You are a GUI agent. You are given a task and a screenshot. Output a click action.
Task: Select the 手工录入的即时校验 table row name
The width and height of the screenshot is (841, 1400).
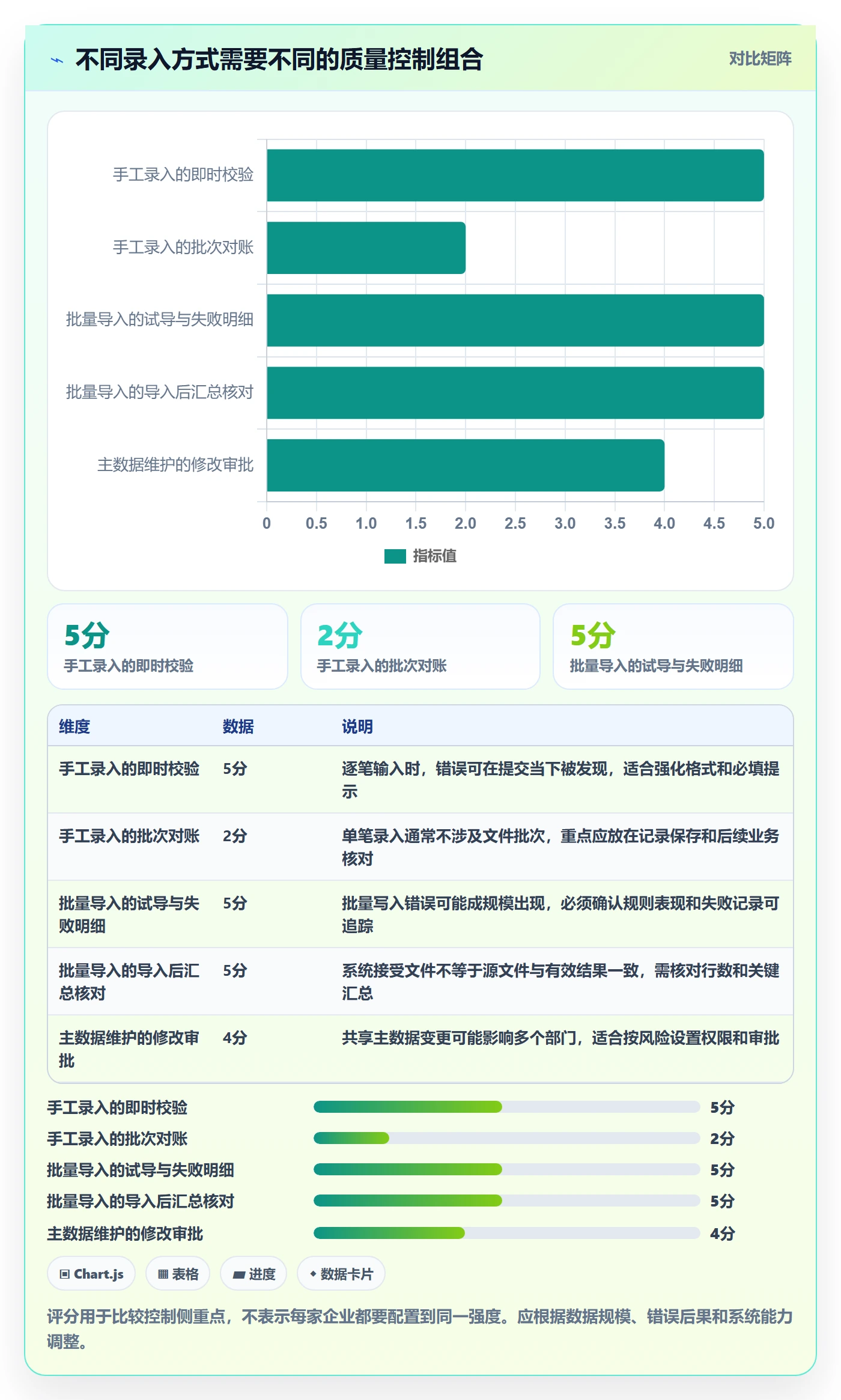[x=129, y=769]
